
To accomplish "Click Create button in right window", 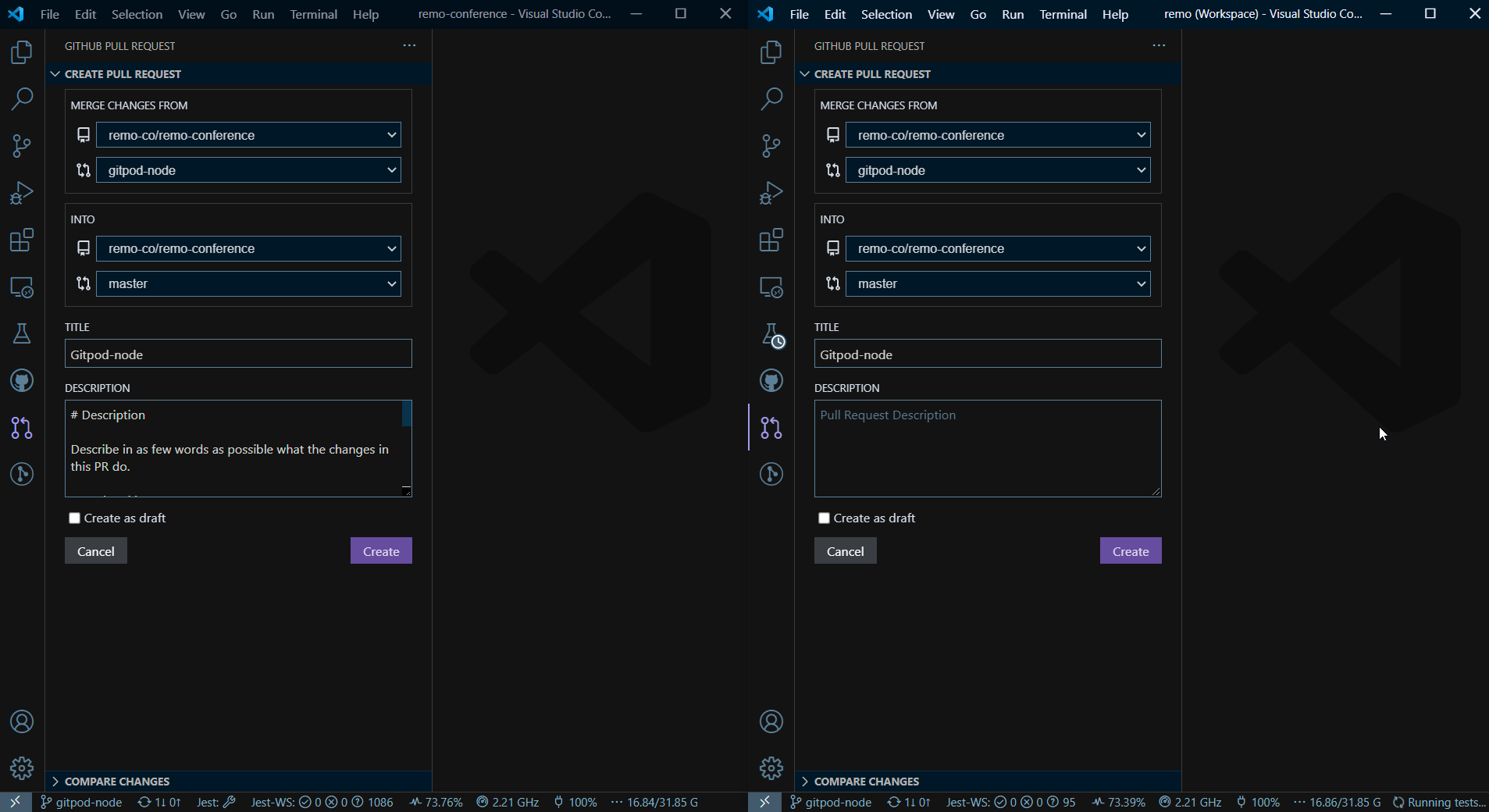I will 1131,551.
